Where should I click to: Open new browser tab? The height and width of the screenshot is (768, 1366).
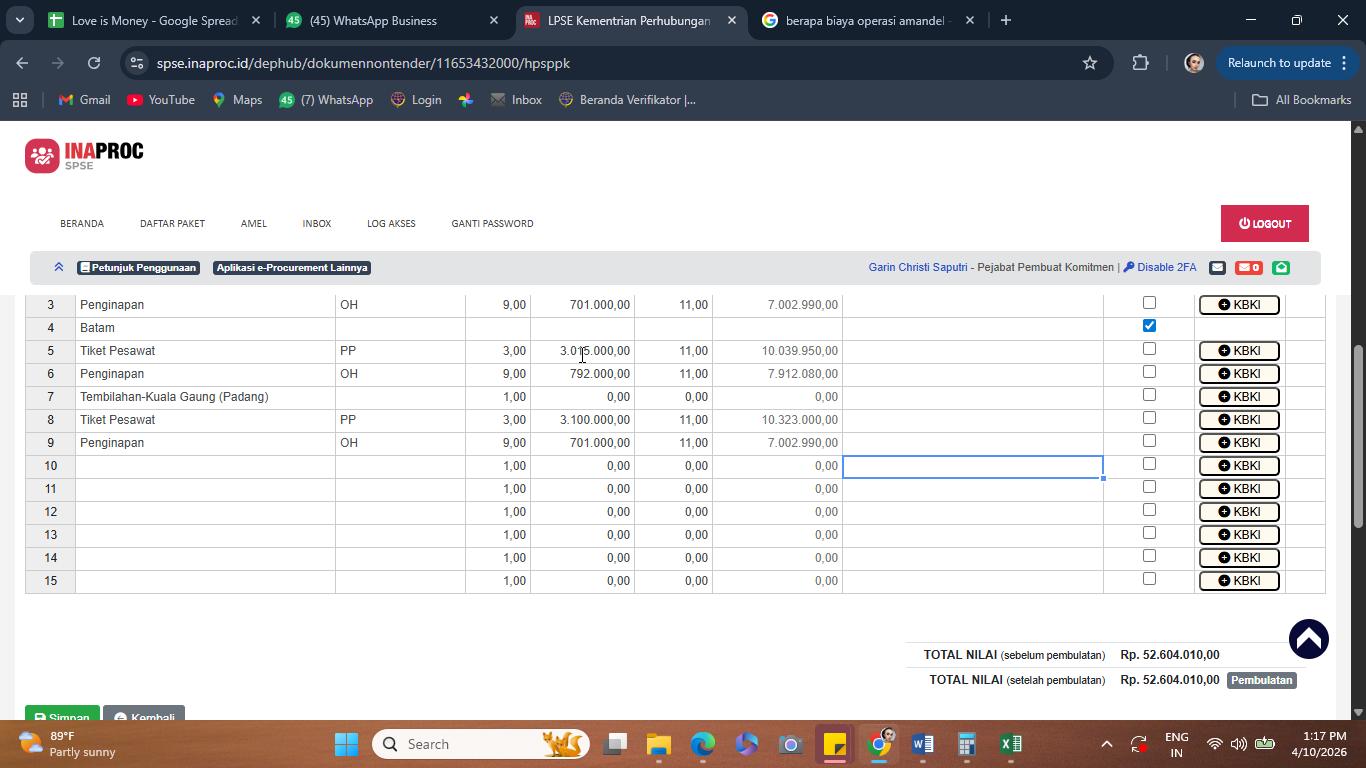[1005, 20]
